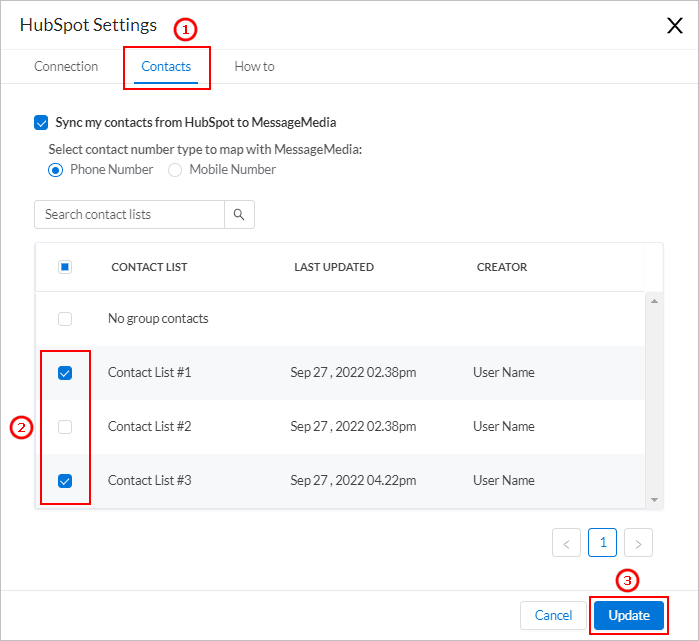Select the Phone Number radio option

pos(55,170)
